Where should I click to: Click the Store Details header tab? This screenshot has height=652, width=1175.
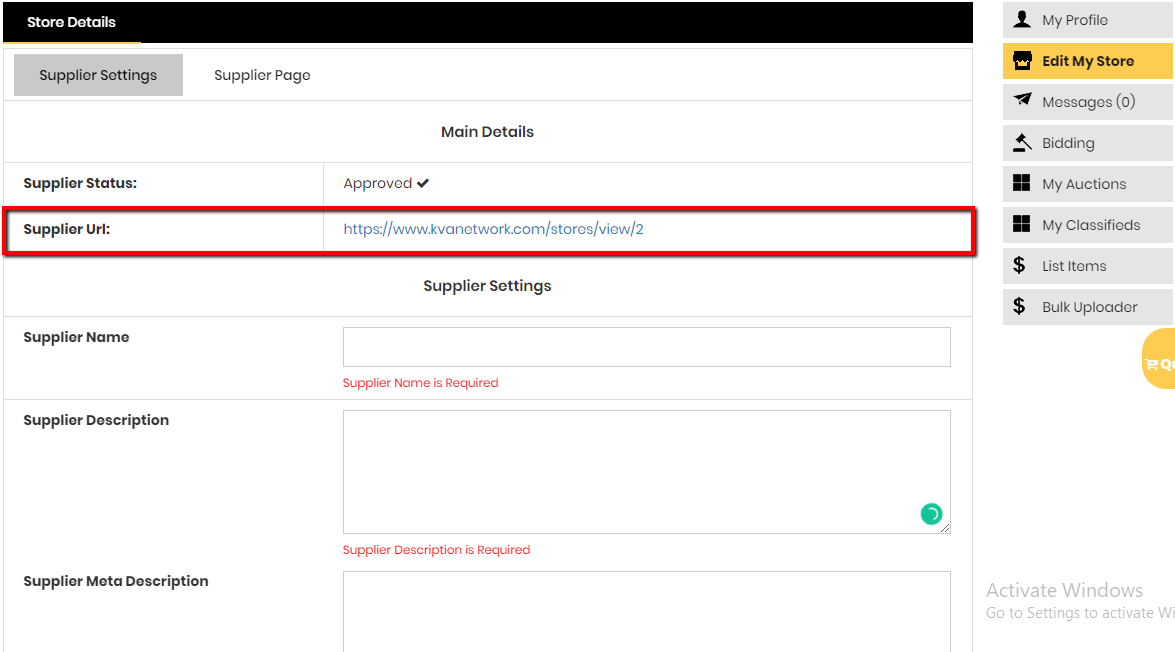click(x=71, y=22)
